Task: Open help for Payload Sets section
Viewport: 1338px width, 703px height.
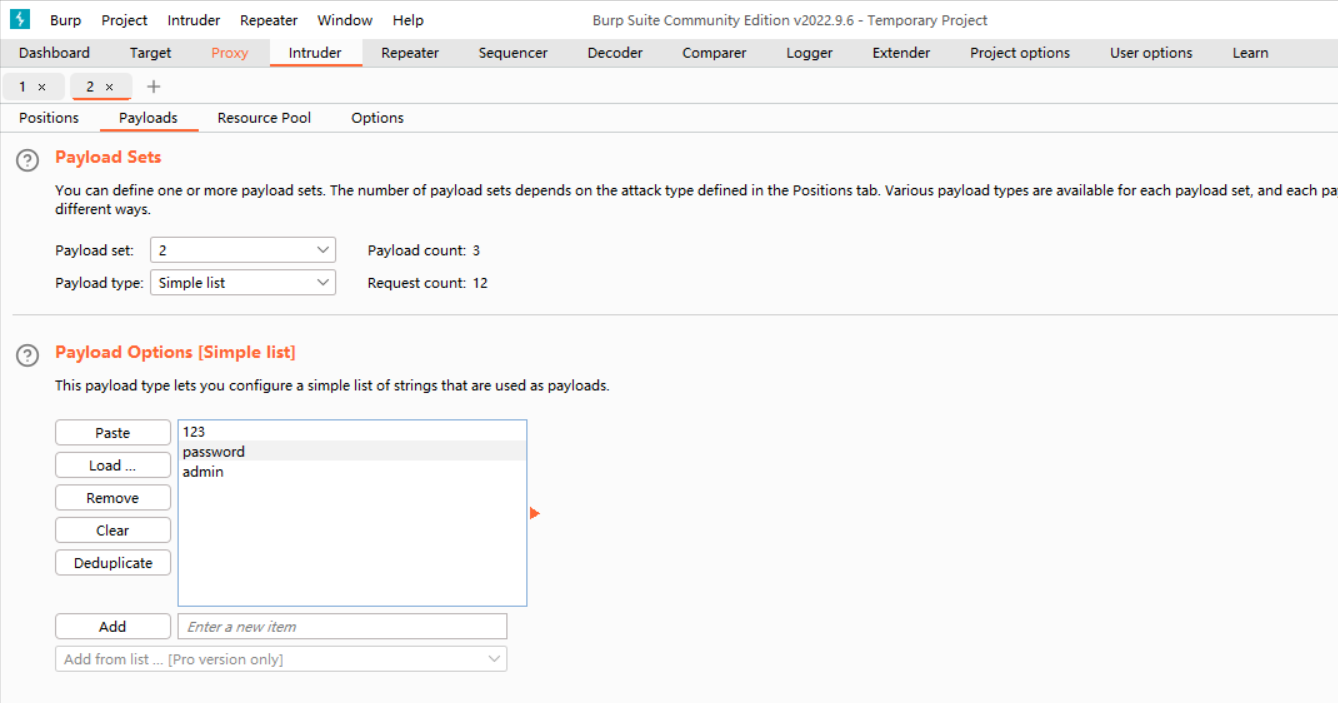Action: 28,160
